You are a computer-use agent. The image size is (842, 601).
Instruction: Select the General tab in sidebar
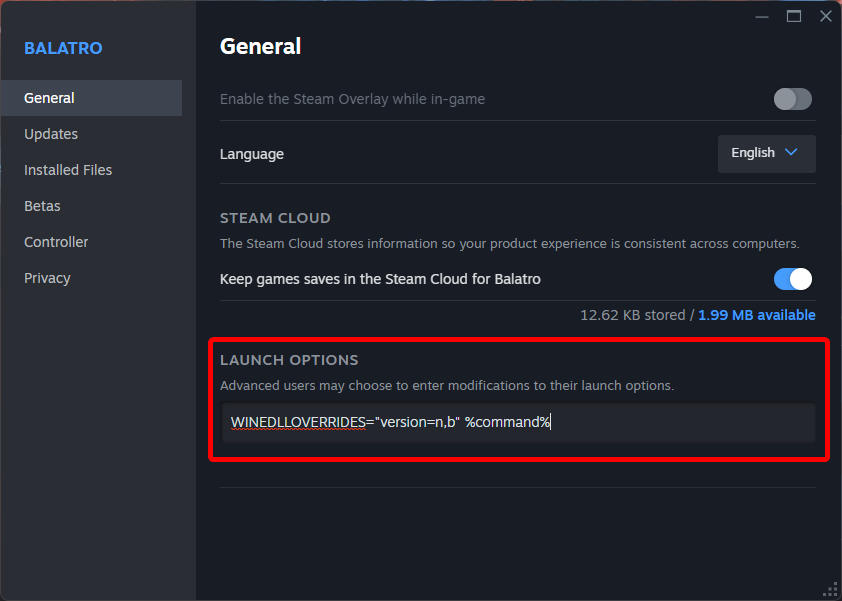pyautogui.click(x=50, y=98)
